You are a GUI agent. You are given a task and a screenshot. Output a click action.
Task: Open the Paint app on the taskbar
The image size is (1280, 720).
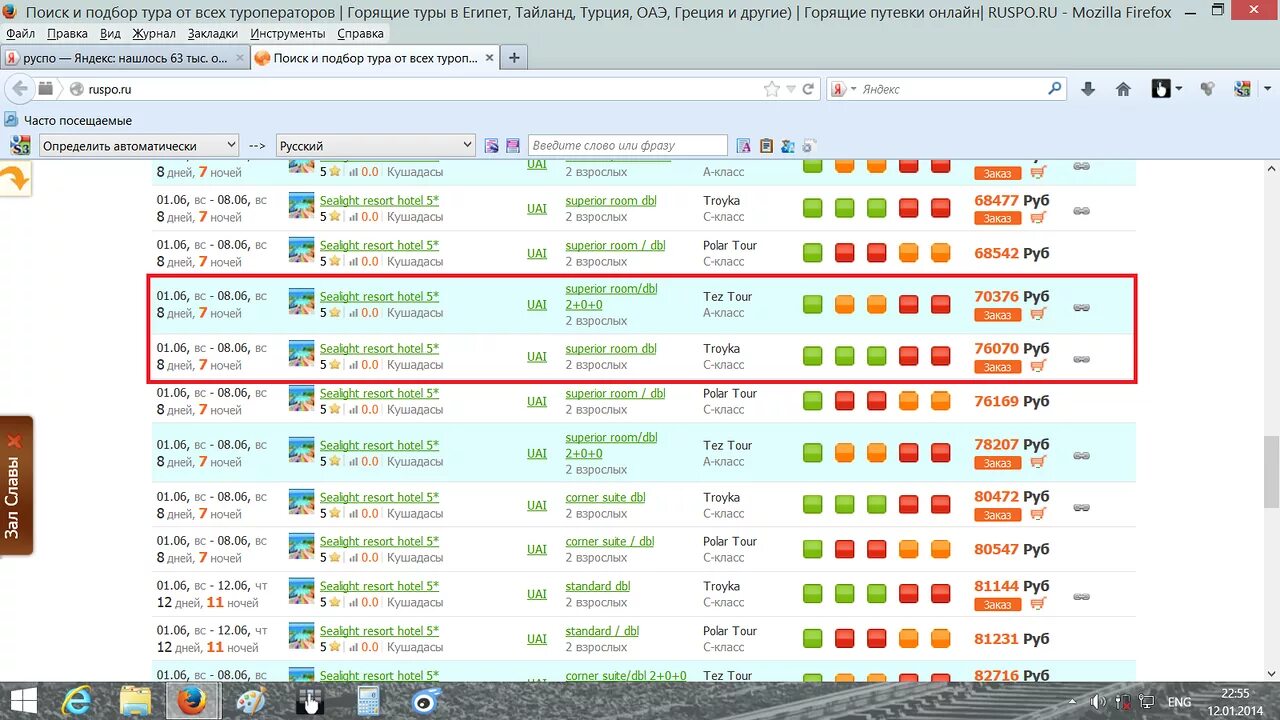251,701
